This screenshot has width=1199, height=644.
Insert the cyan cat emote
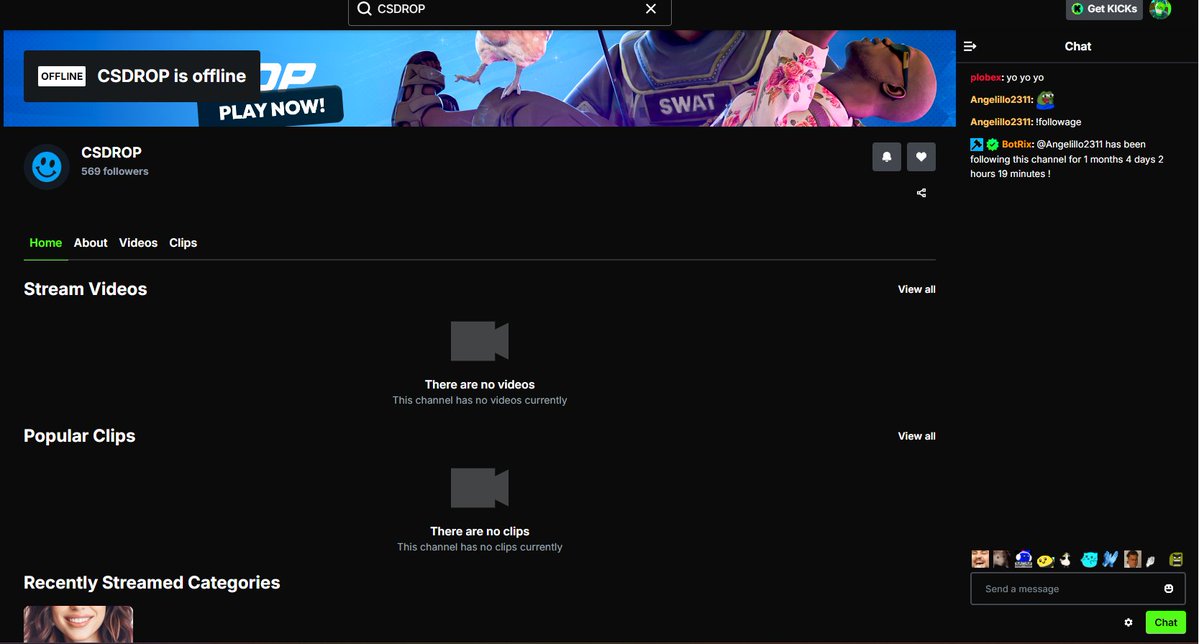1089,560
